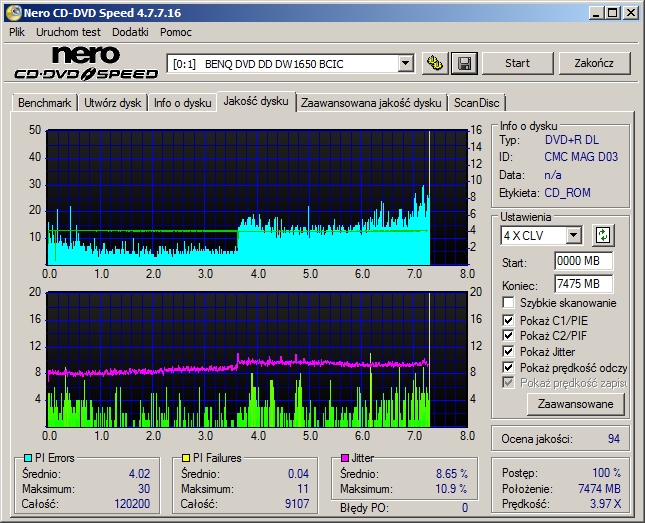Maximize the Nero CD-DVD Speed window
This screenshot has height=523, width=645.
point(613,13)
